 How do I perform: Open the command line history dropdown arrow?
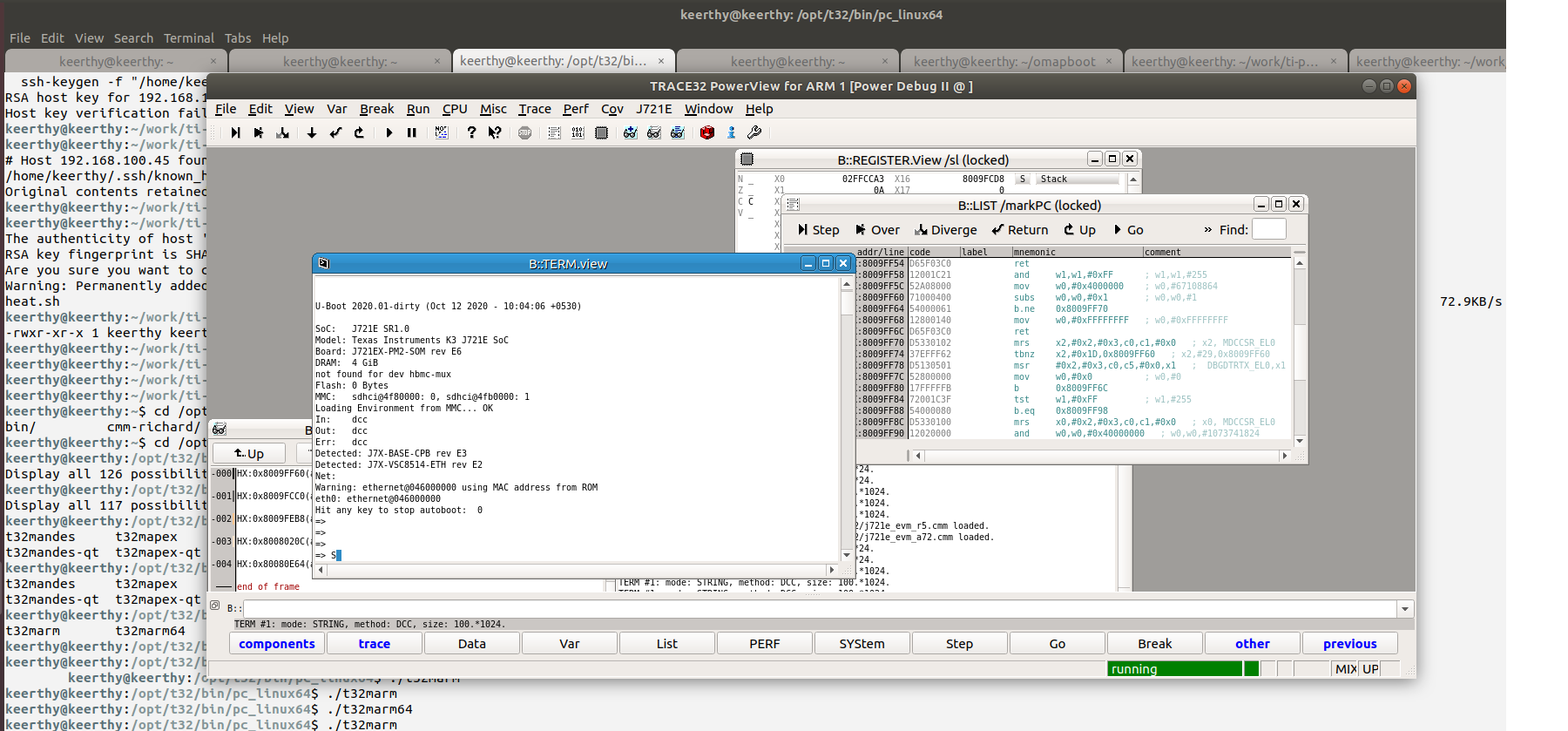(x=1405, y=609)
